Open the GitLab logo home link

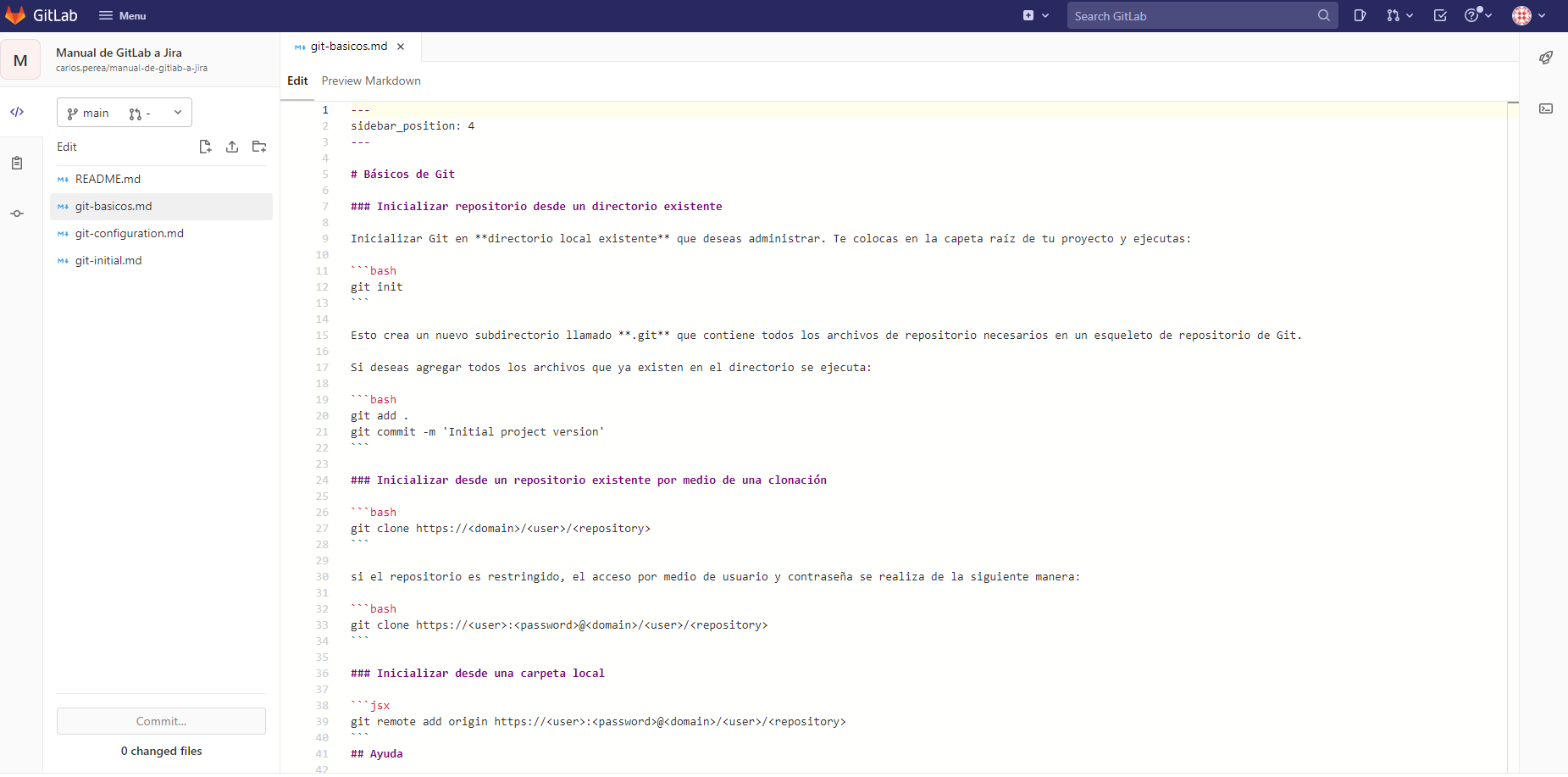[x=42, y=15]
